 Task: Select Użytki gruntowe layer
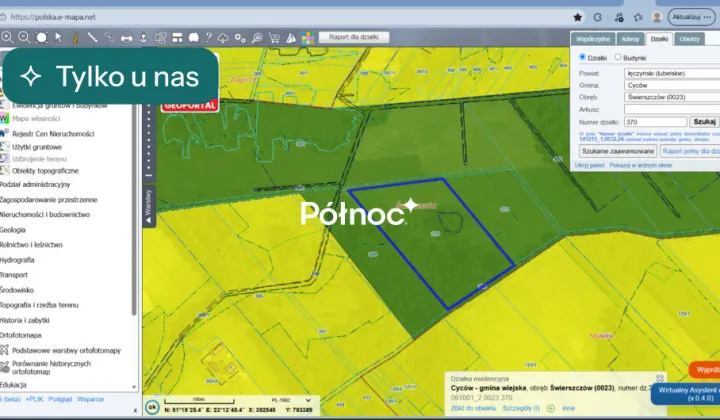(37, 147)
